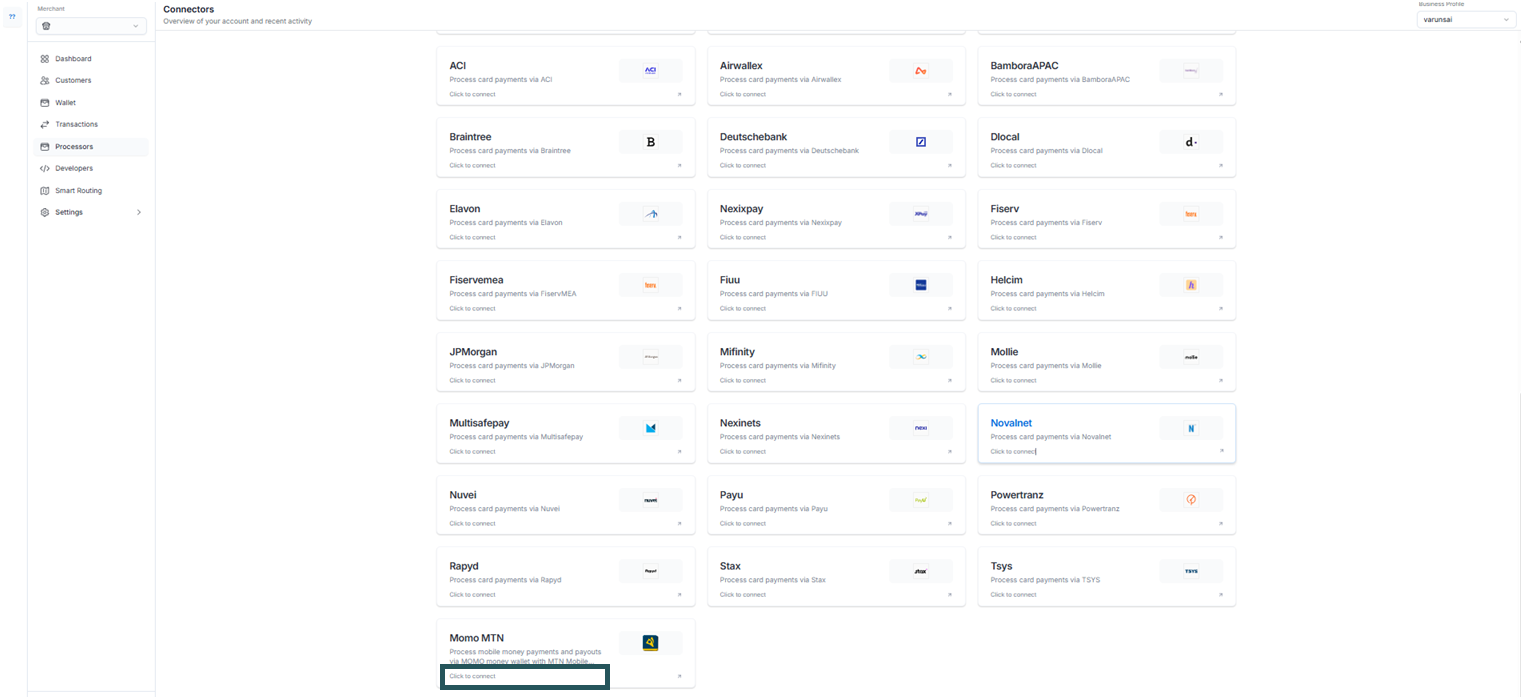Open the Stax connector card arrow
The width and height of the screenshot is (1521, 697).
949,595
